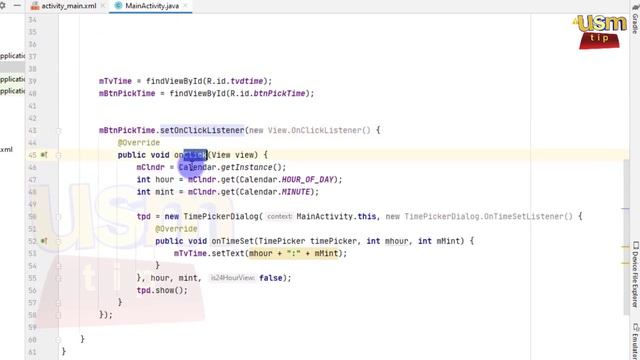Click the MINUTE constant on line 48

point(296,192)
